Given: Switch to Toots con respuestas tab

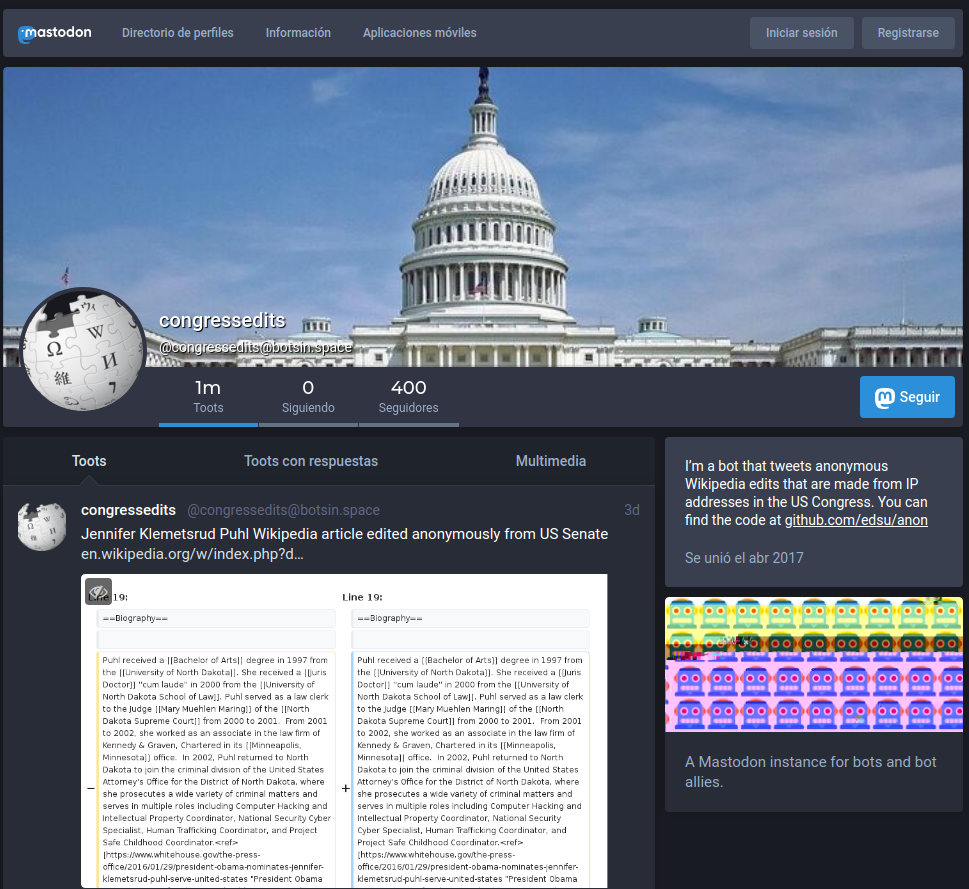Looking at the screenshot, I should tap(311, 461).
